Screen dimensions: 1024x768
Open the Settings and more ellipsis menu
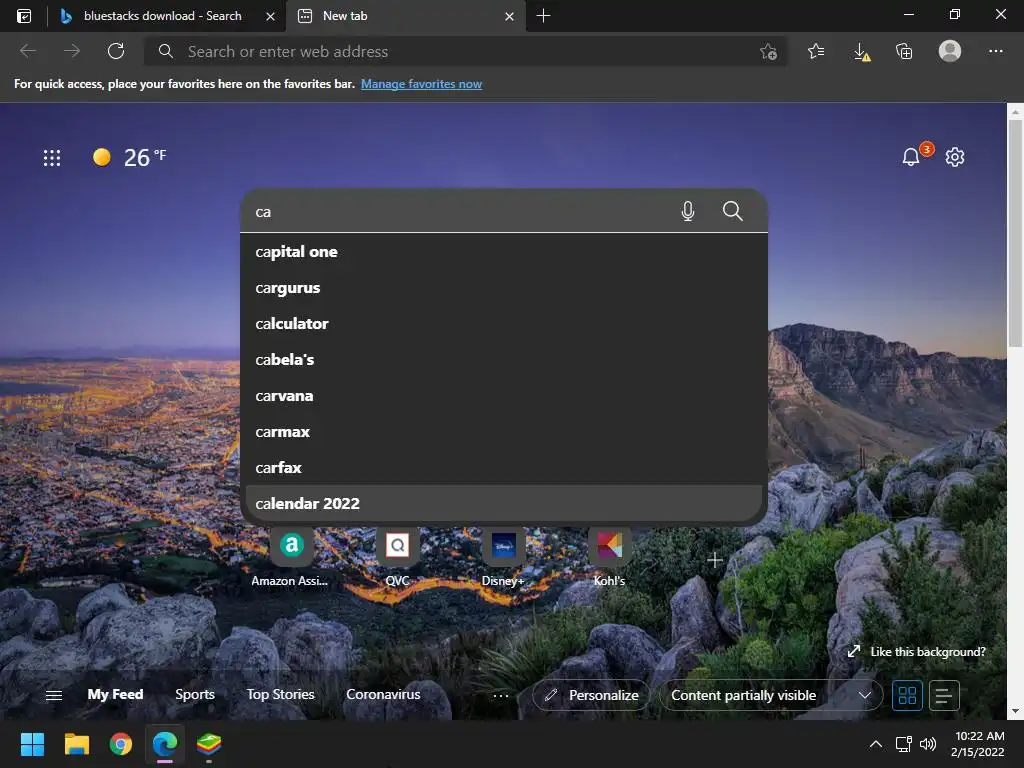pyautogui.click(x=995, y=51)
